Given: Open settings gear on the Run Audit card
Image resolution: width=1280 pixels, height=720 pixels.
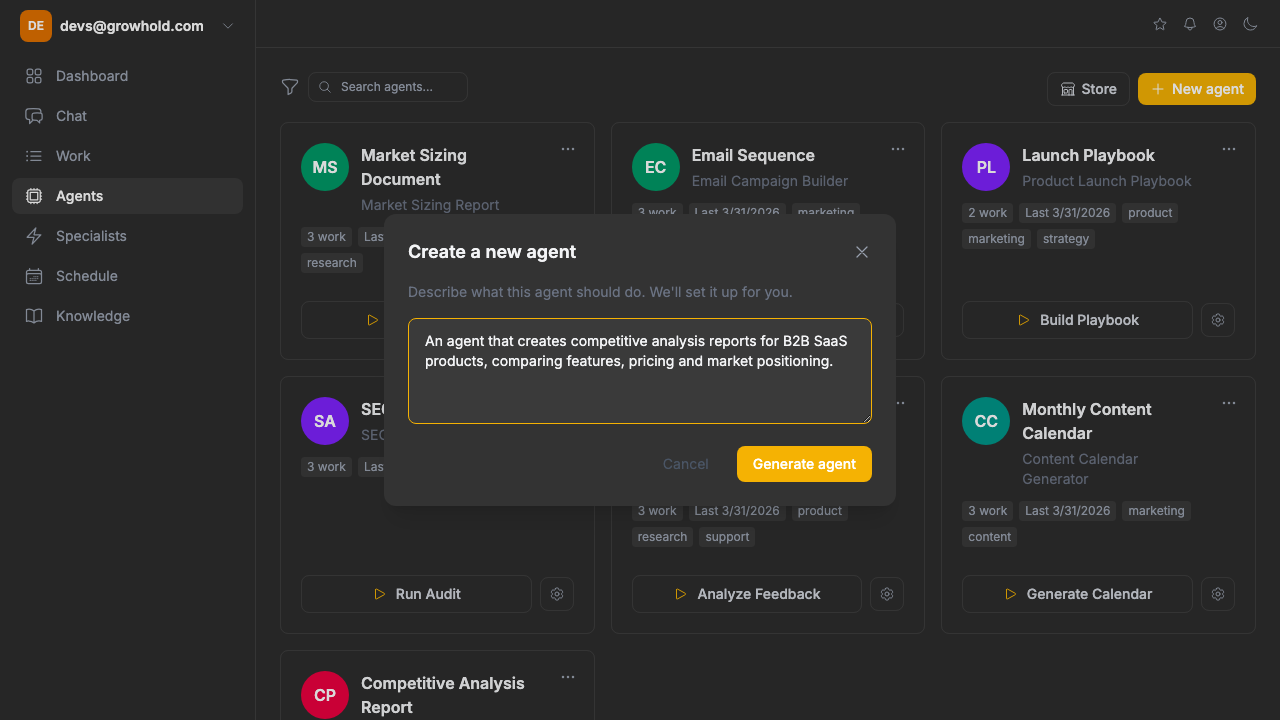Looking at the screenshot, I should [x=557, y=593].
